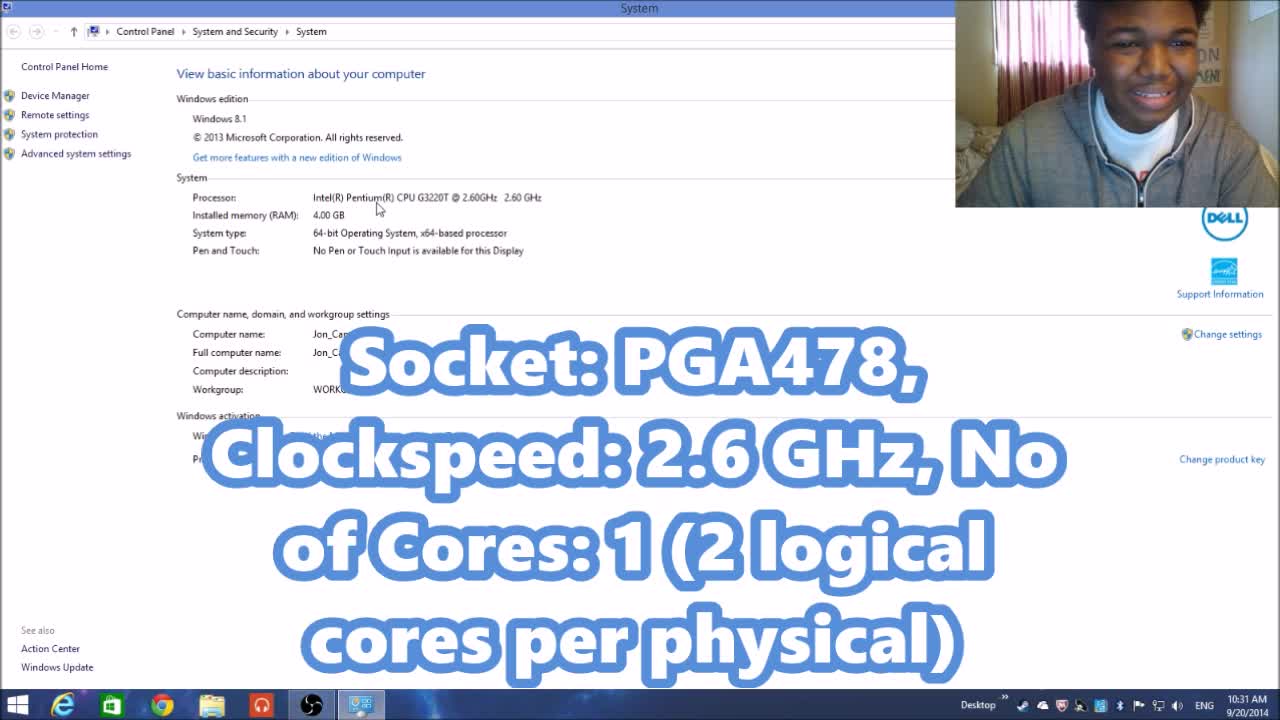Open the recent locations dropdown
Viewport: 1280px width, 720px height.
tap(55, 32)
